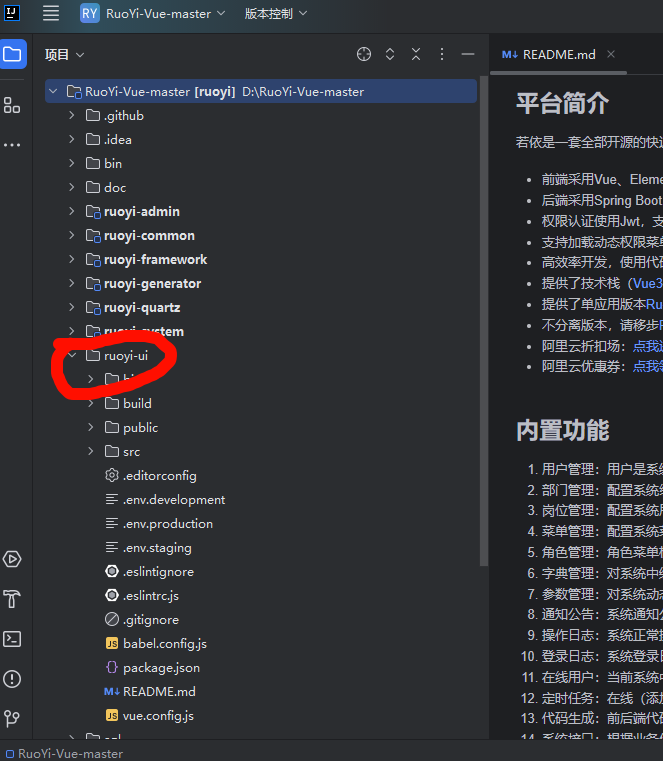
Task: Expand the build folder under ruoyi-ui
Action: (91, 403)
